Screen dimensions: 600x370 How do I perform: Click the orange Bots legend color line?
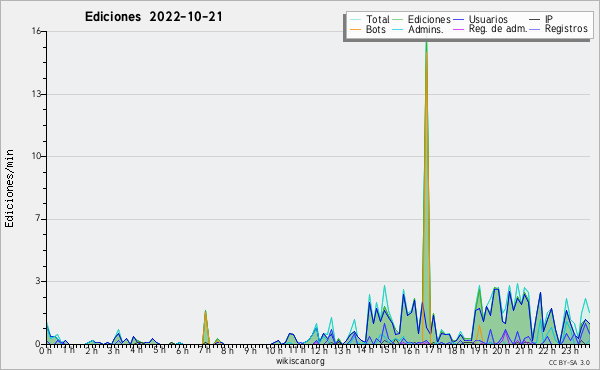tap(355, 29)
